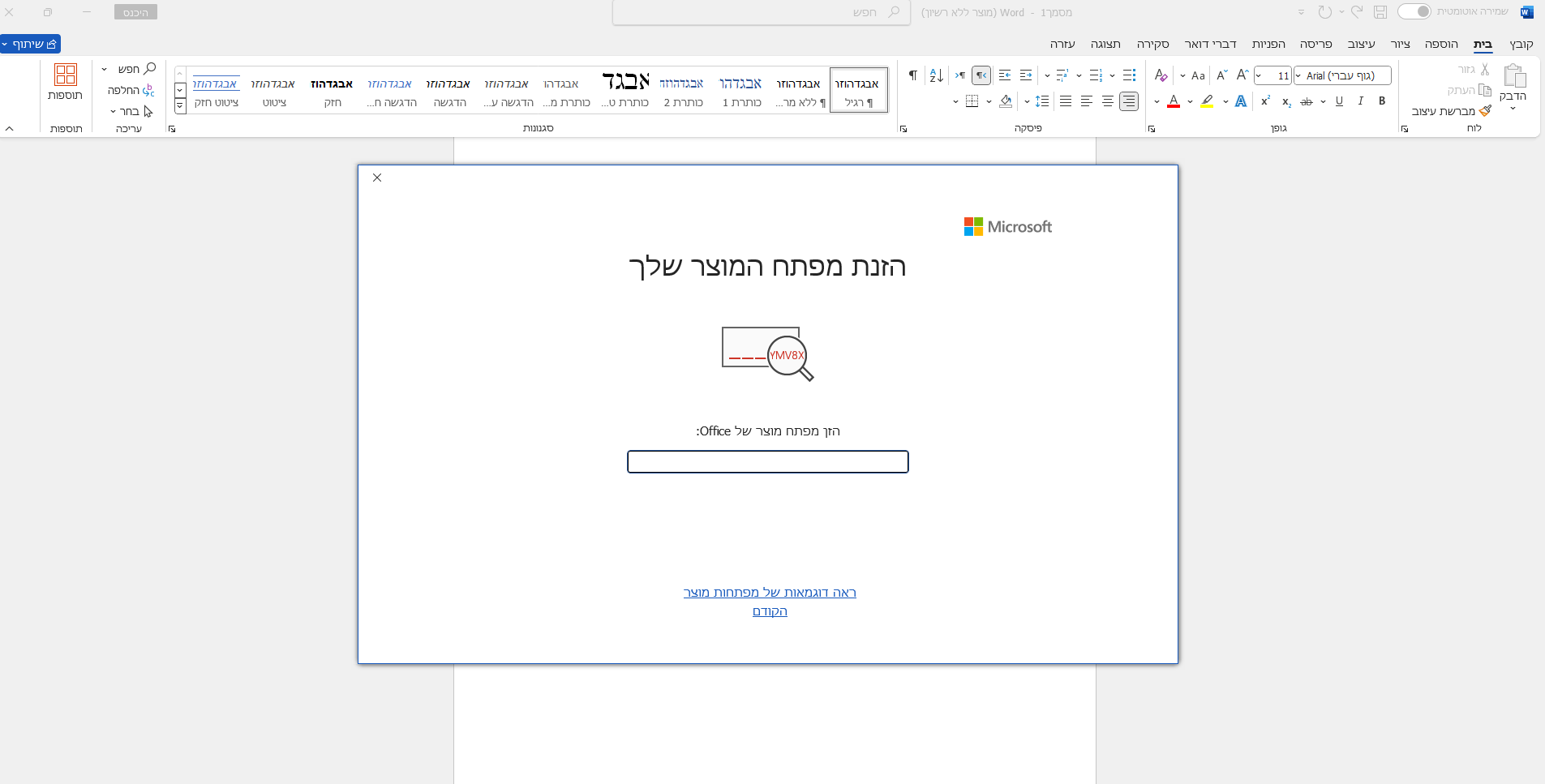
Task: Expand the styles gallery More button
Action: tap(180, 106)
